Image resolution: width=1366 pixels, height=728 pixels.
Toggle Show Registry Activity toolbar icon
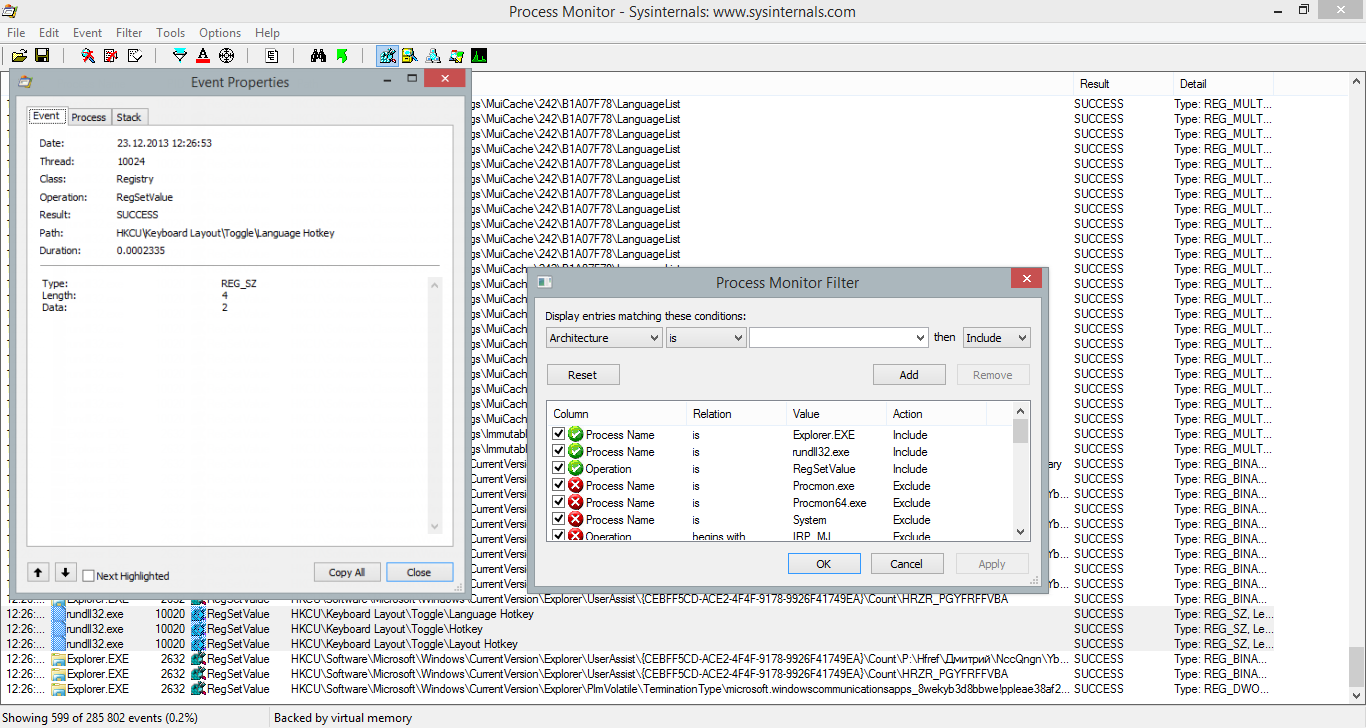[387, 56]
